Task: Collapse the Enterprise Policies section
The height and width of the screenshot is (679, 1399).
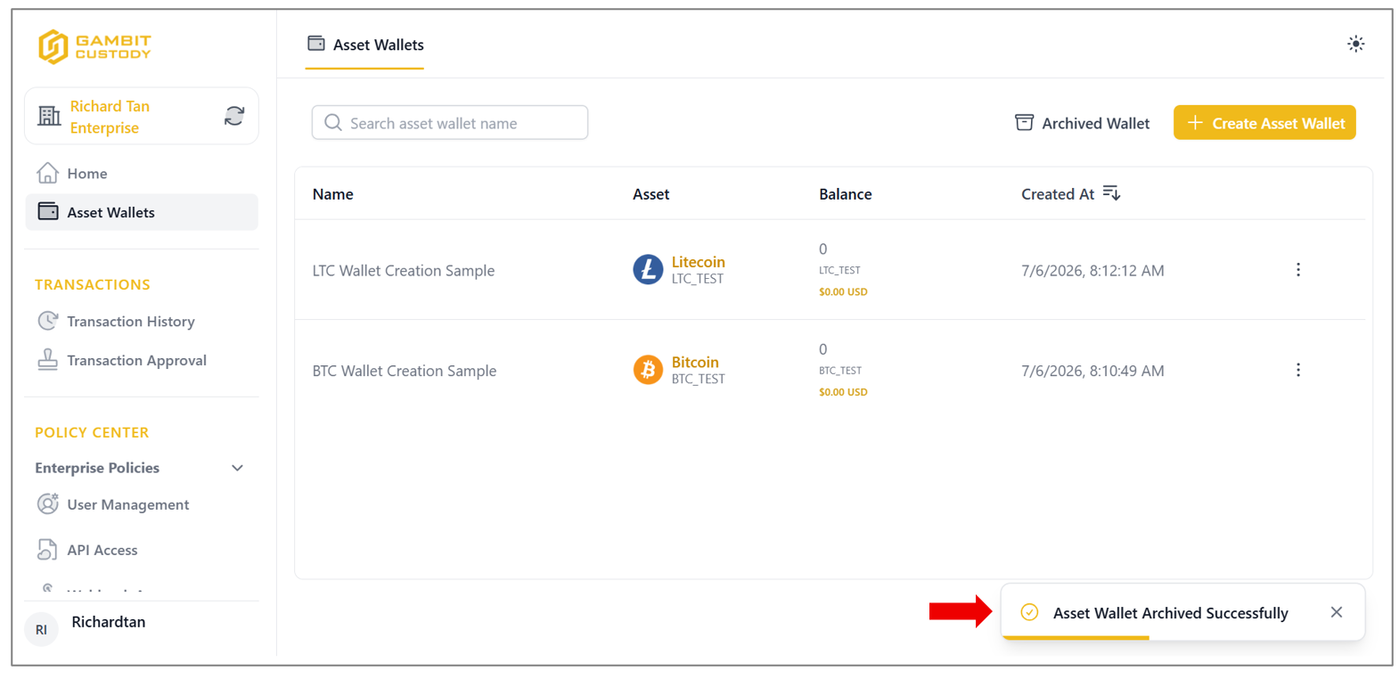Action: (x=237, y=468)
